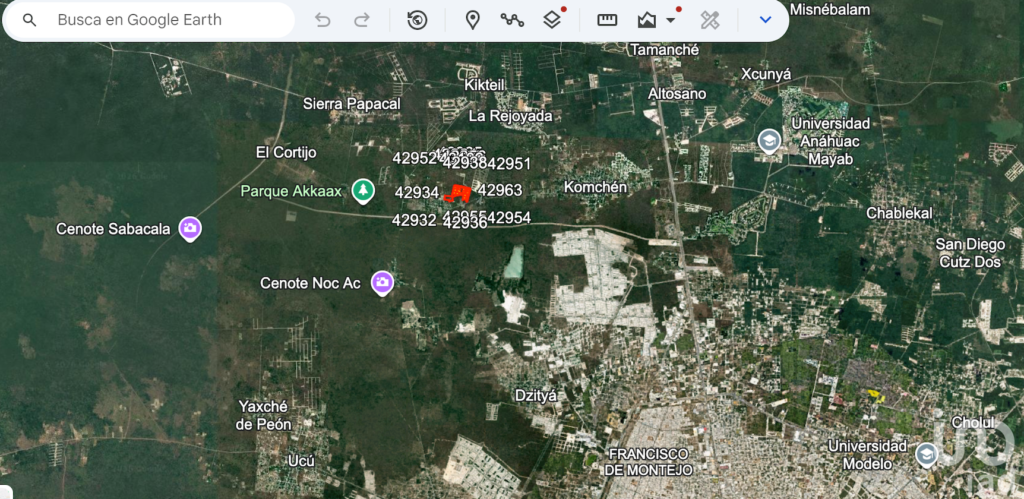Click the 'El Cortijo' place label

[x=286, y=153]
